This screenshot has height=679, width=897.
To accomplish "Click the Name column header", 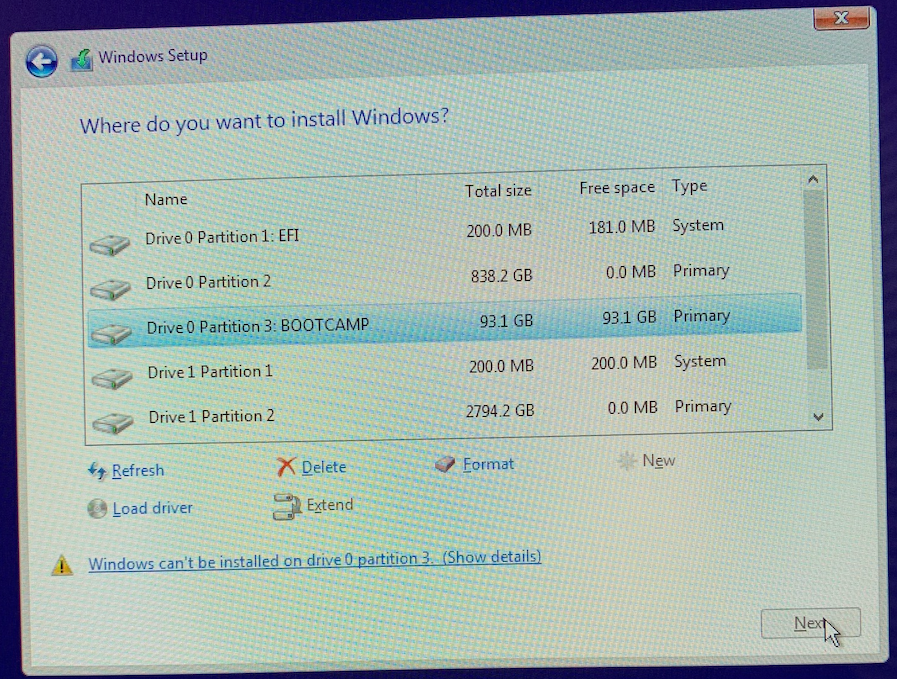I will pos(166,200).
